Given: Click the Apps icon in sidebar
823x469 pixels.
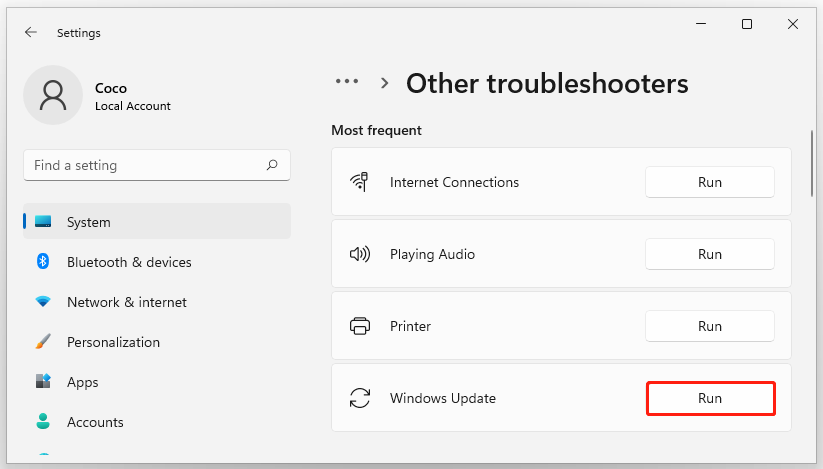Looking at the screenshot, I should tap(43, 381).
